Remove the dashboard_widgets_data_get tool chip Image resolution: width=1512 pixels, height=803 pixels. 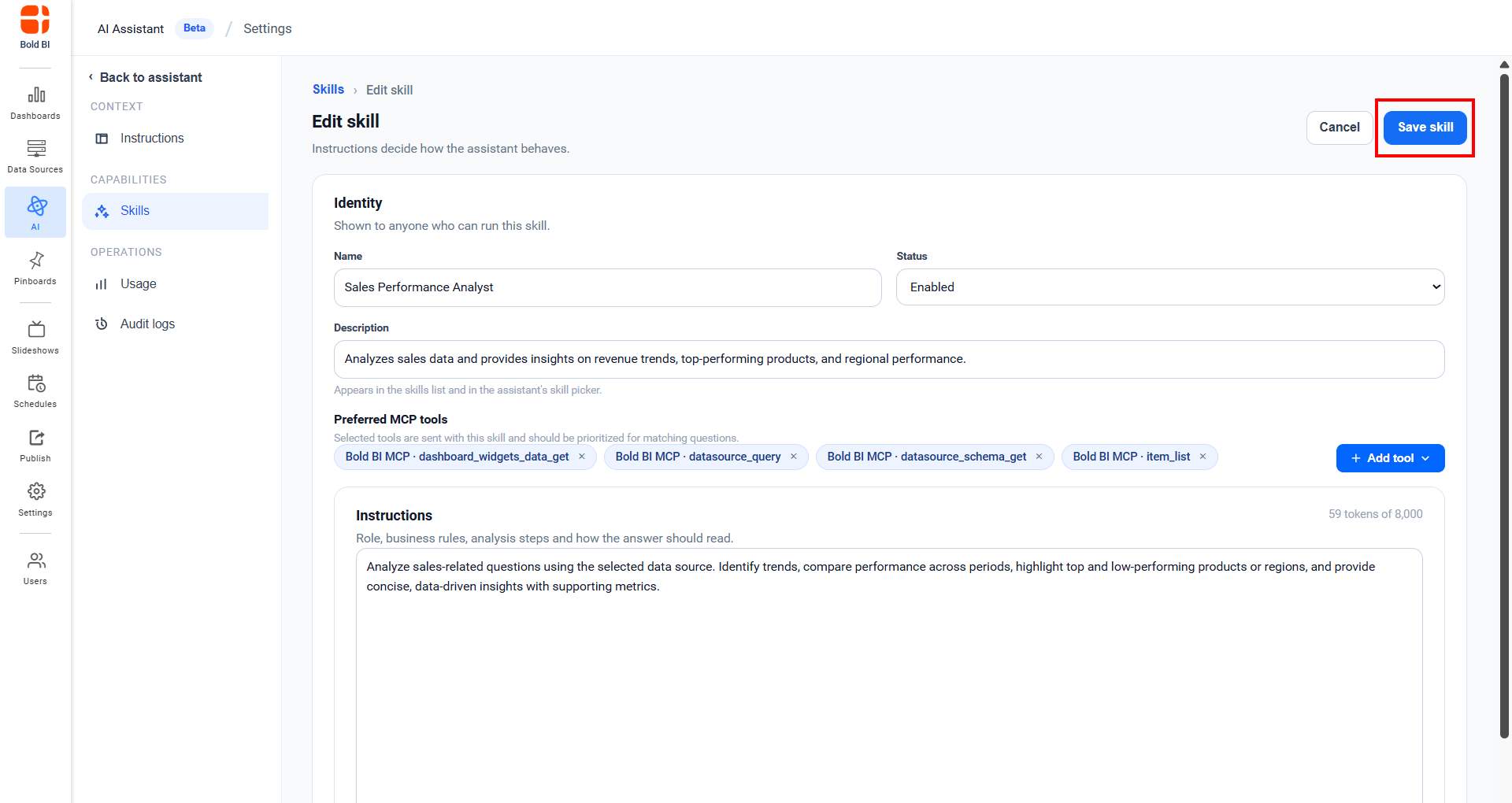(x=582, y=457)
